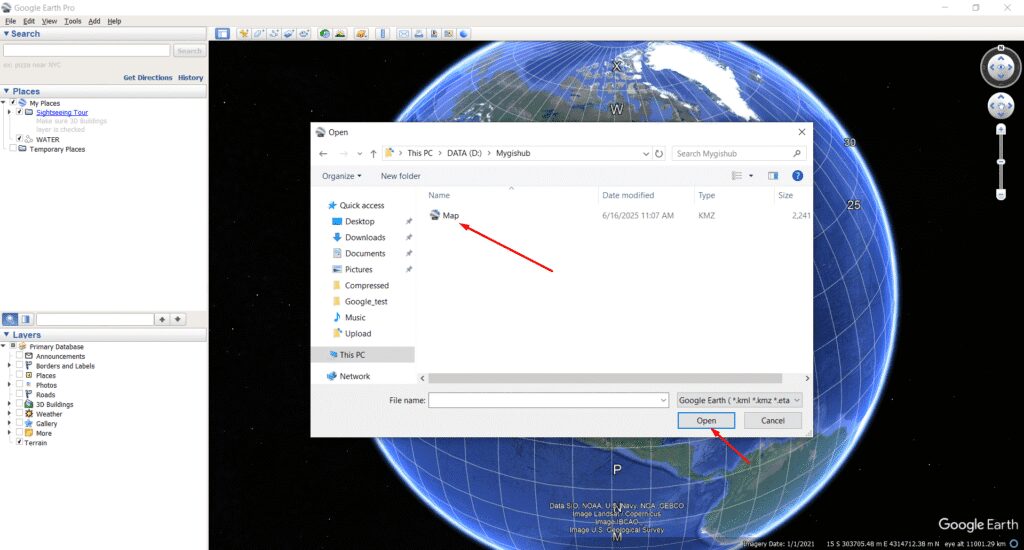Enable the Photos layer checkbox

click(20, 385)
